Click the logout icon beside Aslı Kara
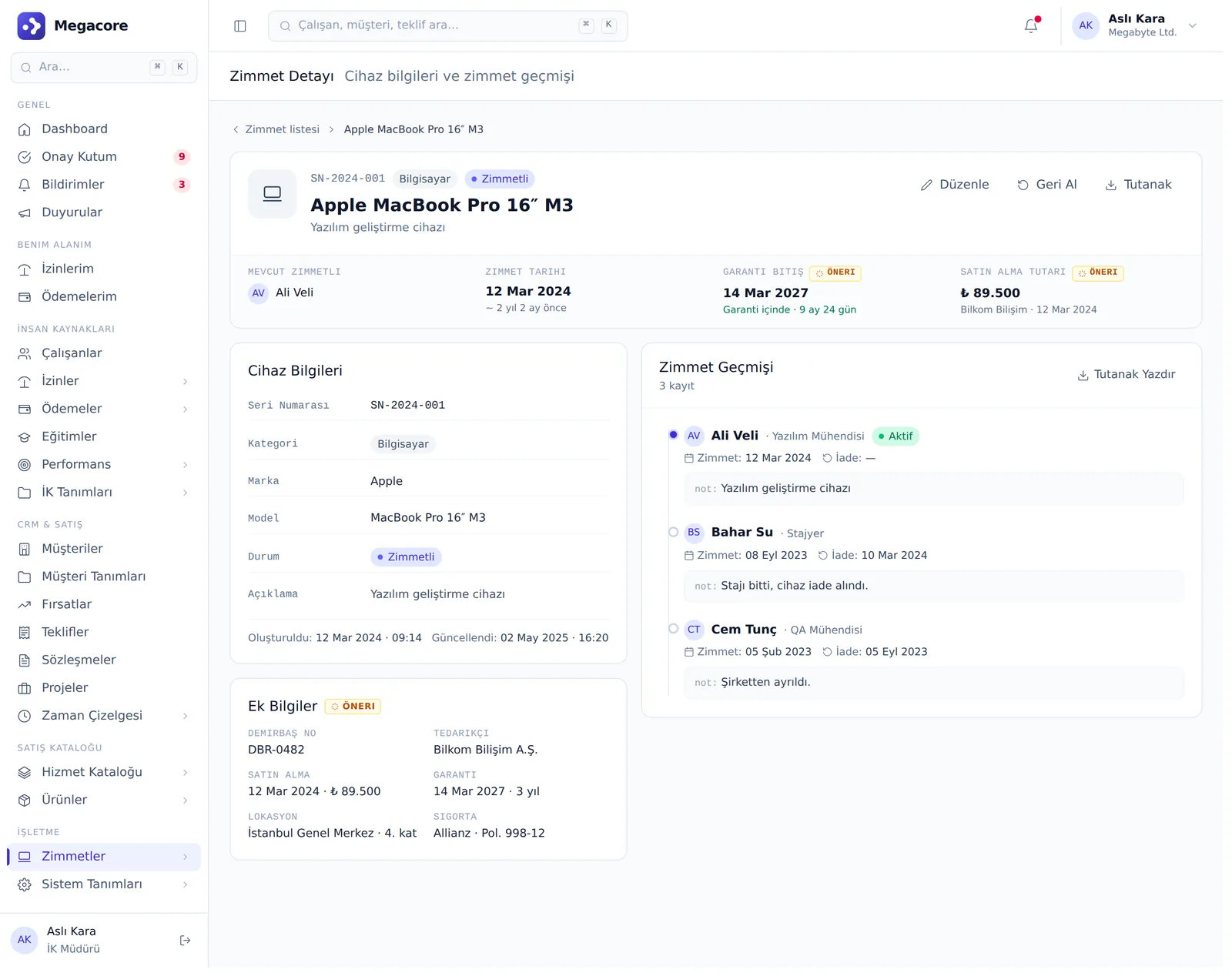 pyautogui.click(x=185, y=940)
